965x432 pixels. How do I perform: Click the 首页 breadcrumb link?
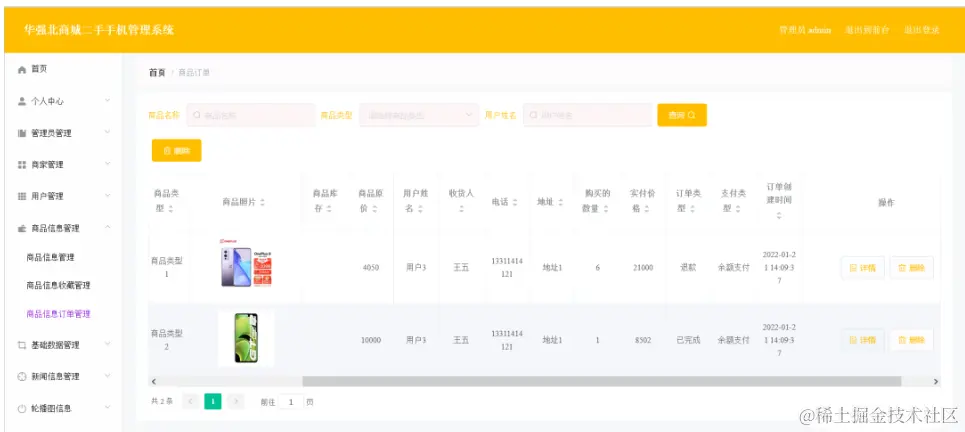[157, 73]
